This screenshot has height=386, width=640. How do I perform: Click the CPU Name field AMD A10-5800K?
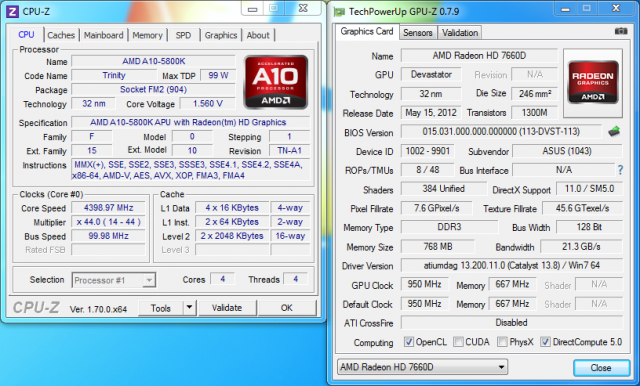(x=153, y=61)
